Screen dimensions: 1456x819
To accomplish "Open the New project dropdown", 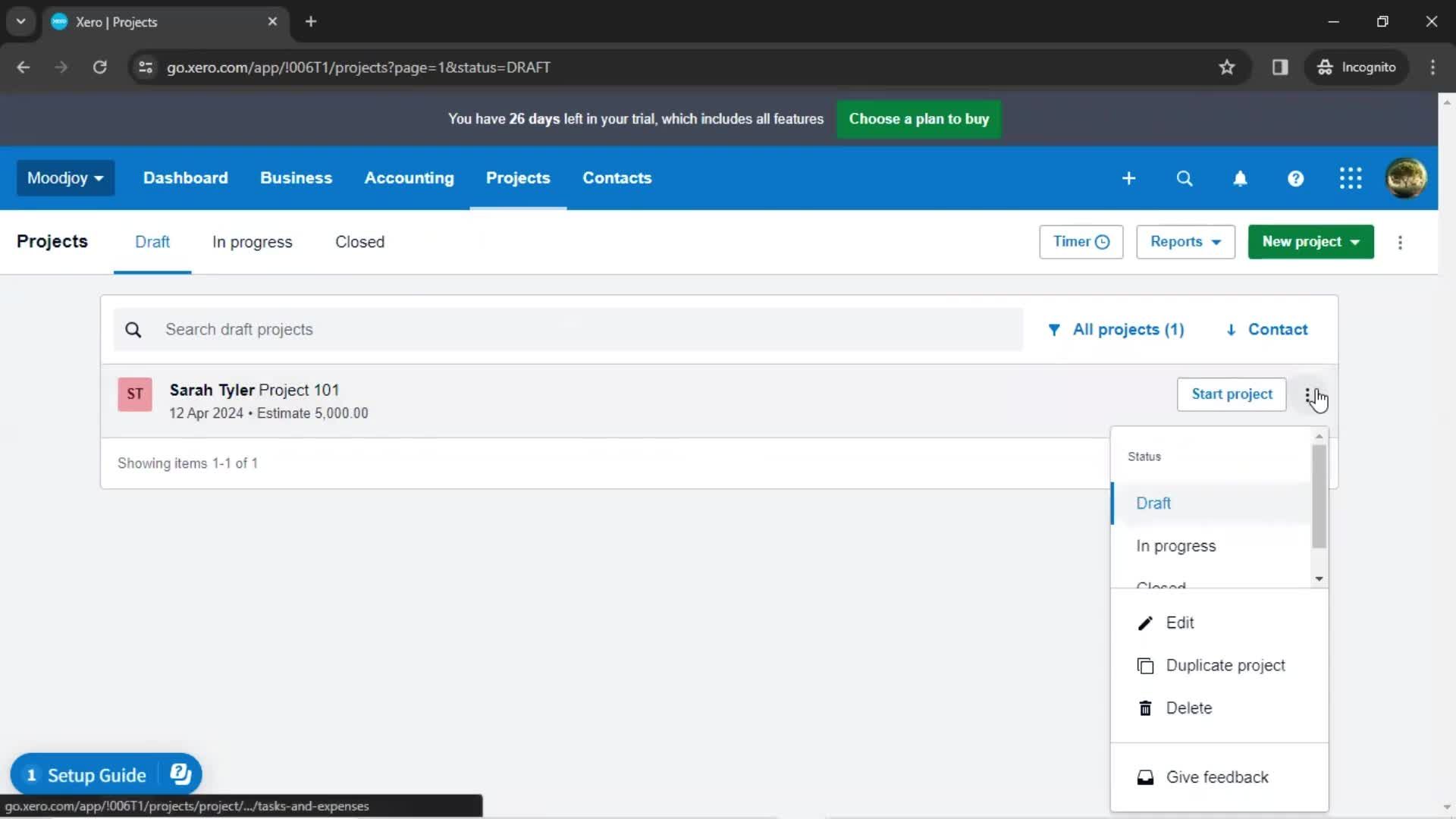I will [1310, 242].
